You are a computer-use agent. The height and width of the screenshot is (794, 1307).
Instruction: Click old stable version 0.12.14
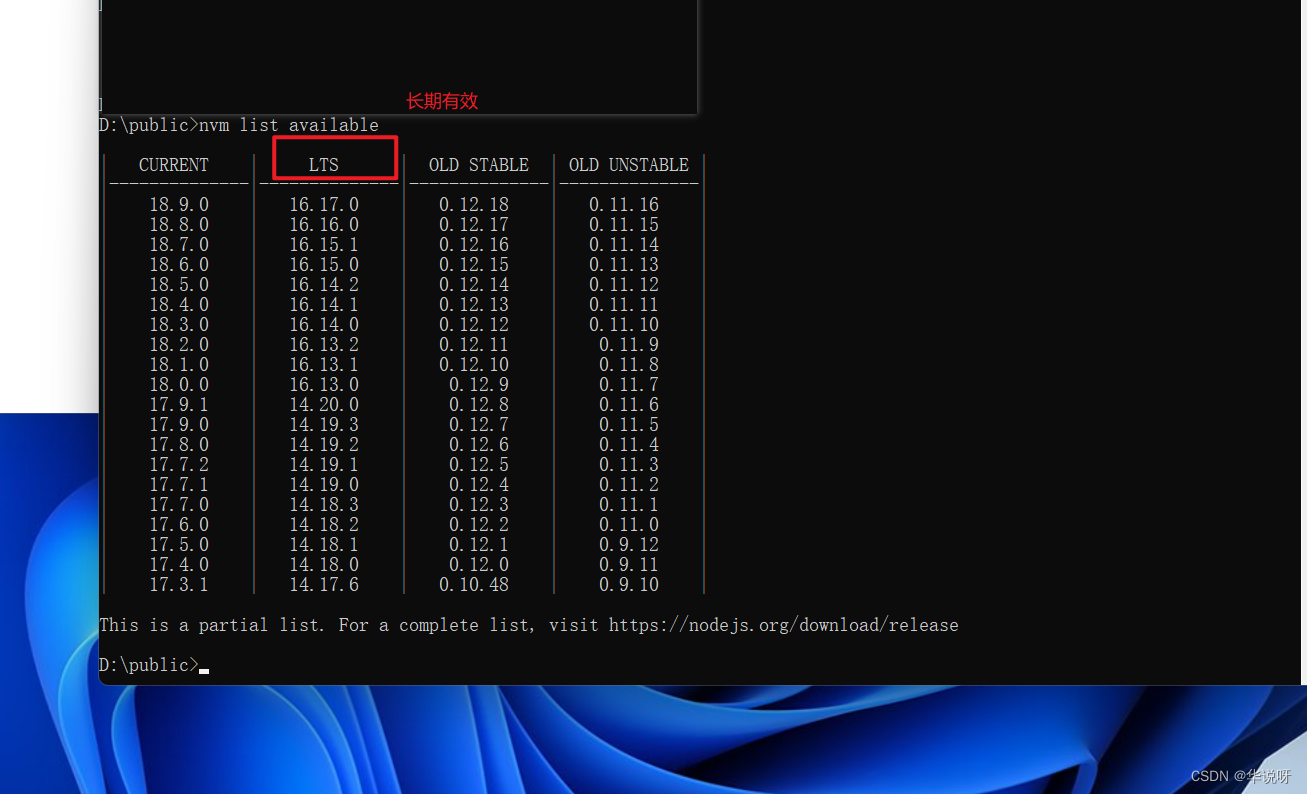(474, 285)
